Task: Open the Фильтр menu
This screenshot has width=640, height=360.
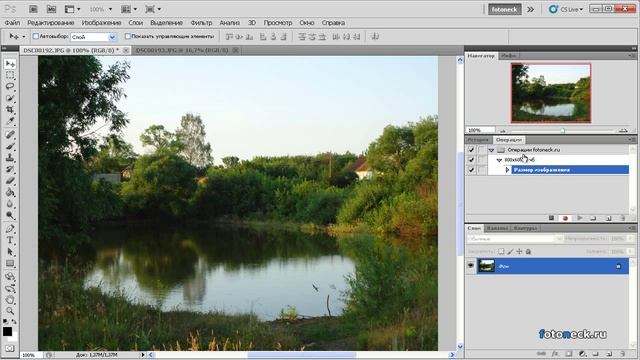Action: click(201, 23)
